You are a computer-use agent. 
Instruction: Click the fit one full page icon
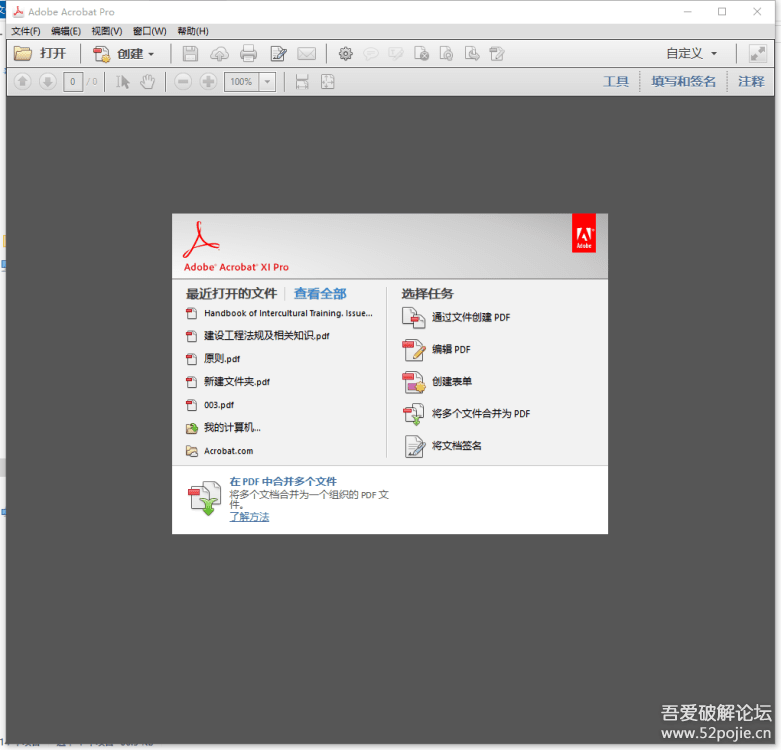click(327, 82)
